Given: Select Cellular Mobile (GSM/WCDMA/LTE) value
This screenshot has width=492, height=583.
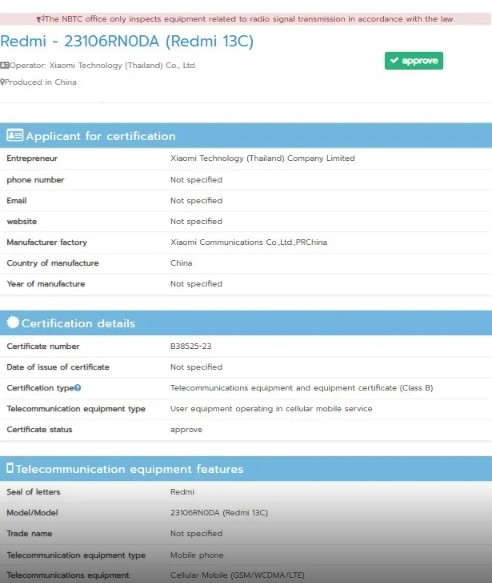Looking at the screenshot, I should coord(237,575).
